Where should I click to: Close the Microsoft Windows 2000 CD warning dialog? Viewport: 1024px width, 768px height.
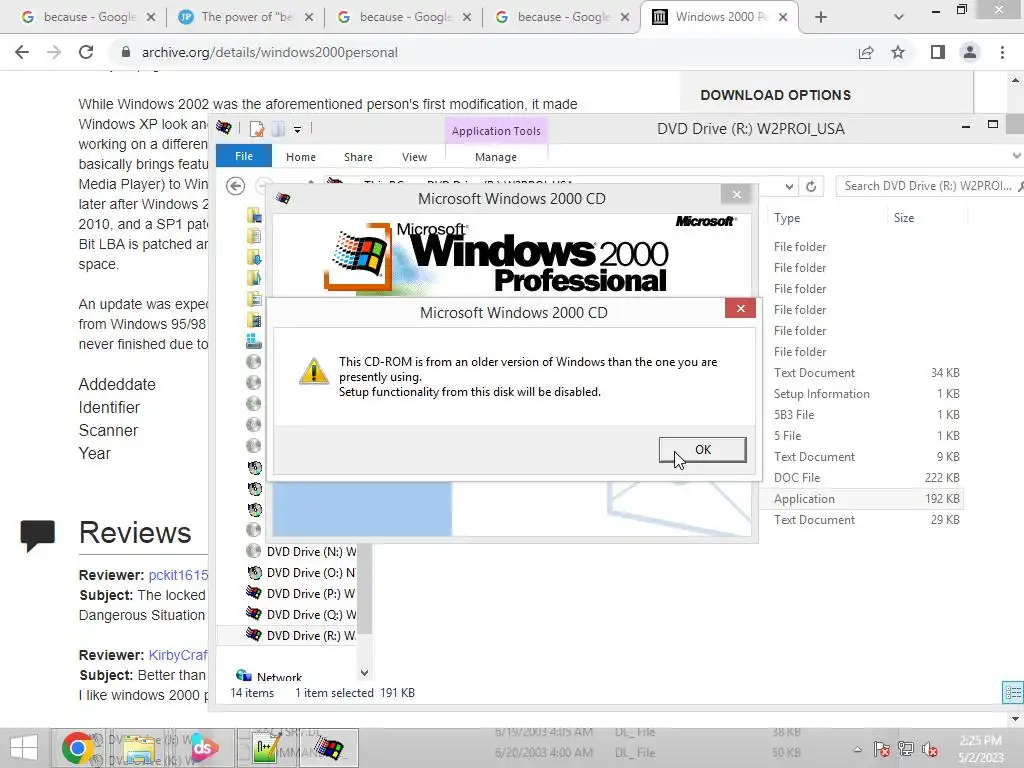pos(740,308)
